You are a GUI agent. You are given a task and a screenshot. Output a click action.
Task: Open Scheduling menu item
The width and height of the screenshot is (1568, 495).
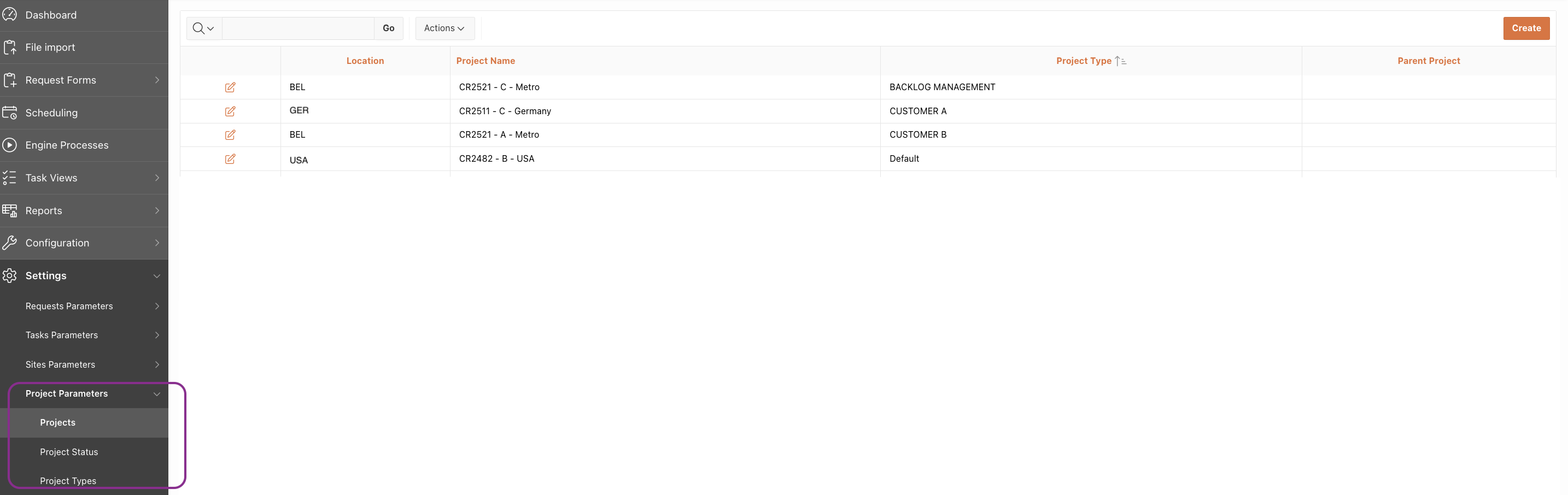pyautogui.click(x=84, y=113)
